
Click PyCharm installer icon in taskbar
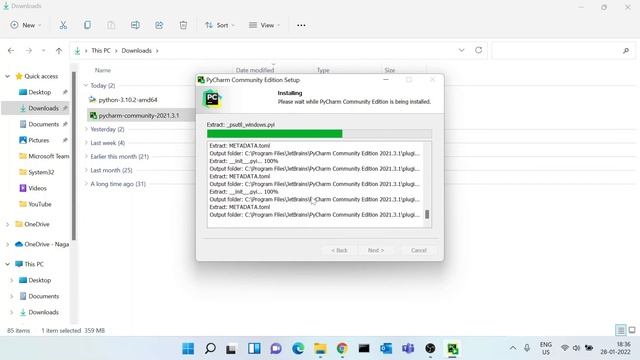click(x=452, y=349)
